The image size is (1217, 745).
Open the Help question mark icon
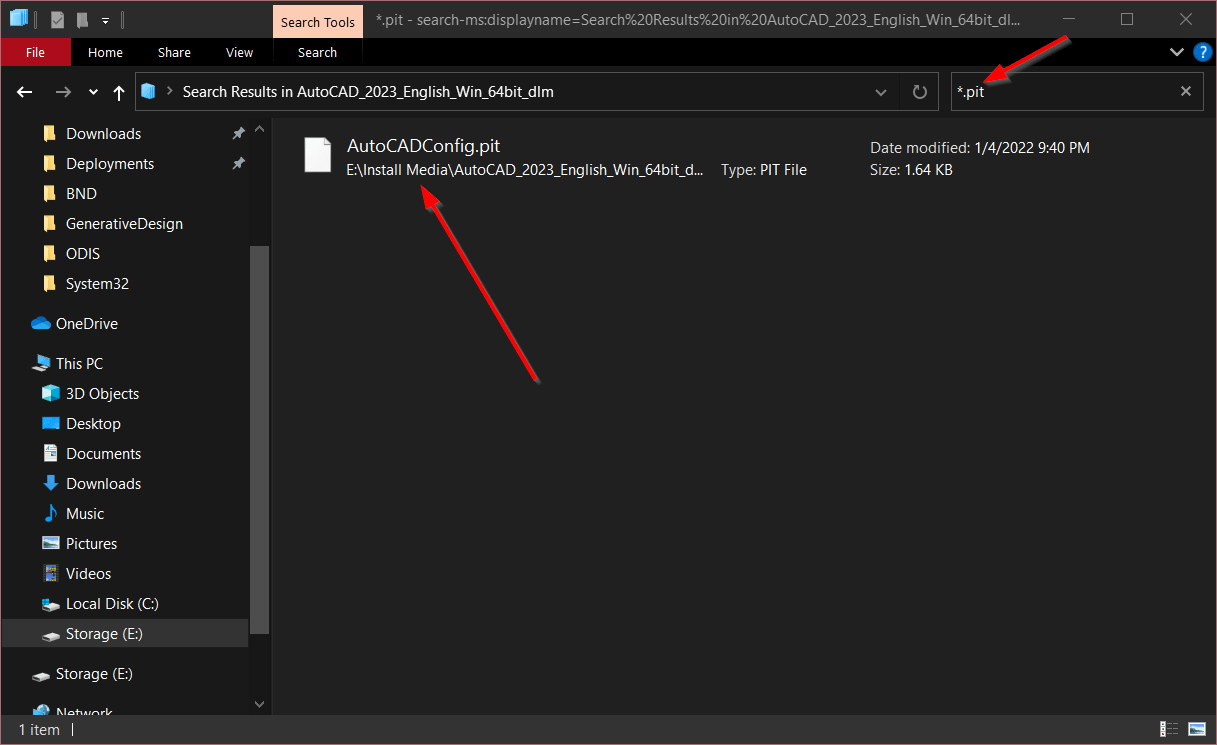point(1203,52)
